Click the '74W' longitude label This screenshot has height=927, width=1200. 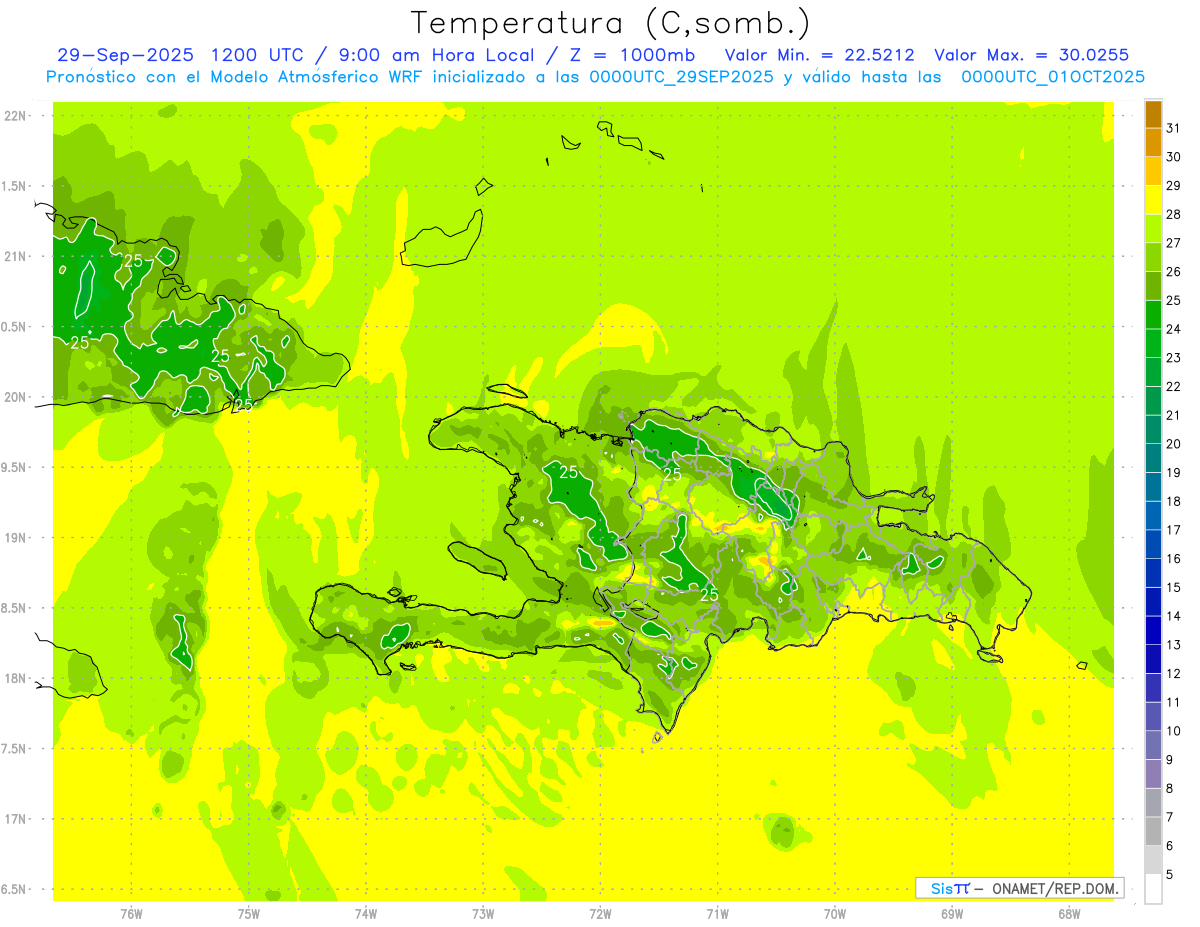[366, 914]
